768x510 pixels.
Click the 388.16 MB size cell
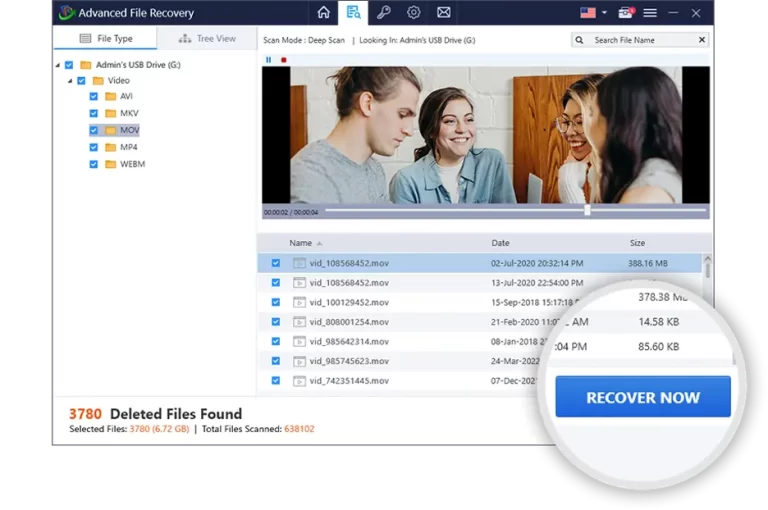[648, 263]
